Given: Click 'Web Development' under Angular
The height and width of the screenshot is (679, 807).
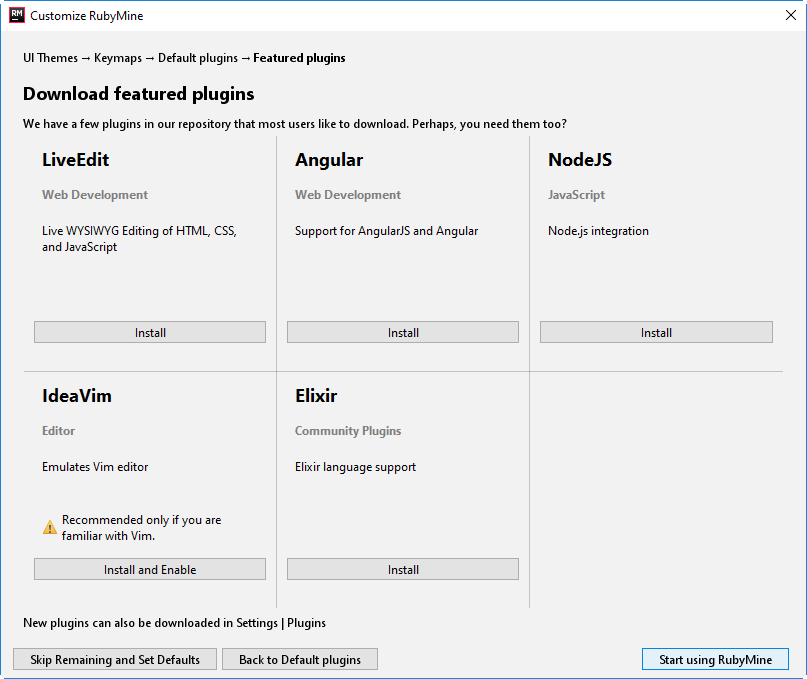Looking at the screenshot, I should click(x=348, y=195).
